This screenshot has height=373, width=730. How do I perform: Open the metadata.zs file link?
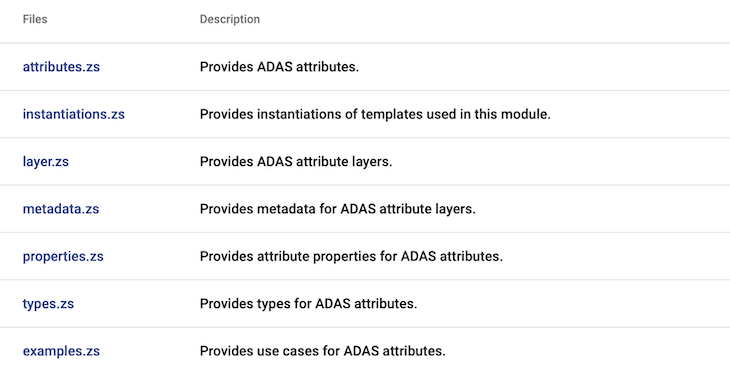[x=61, y=209]
